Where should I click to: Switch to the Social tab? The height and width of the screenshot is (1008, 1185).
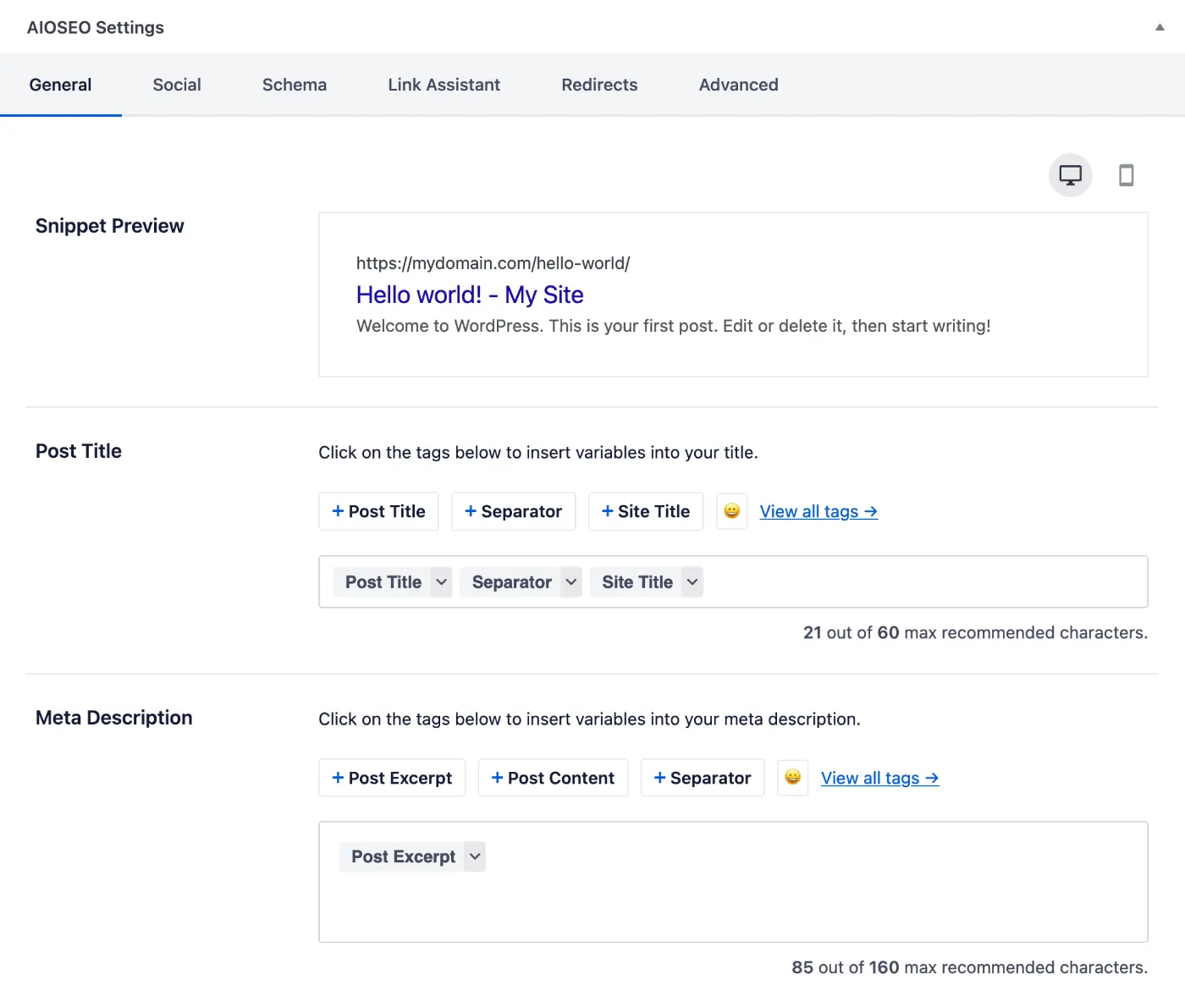point(177,85)
